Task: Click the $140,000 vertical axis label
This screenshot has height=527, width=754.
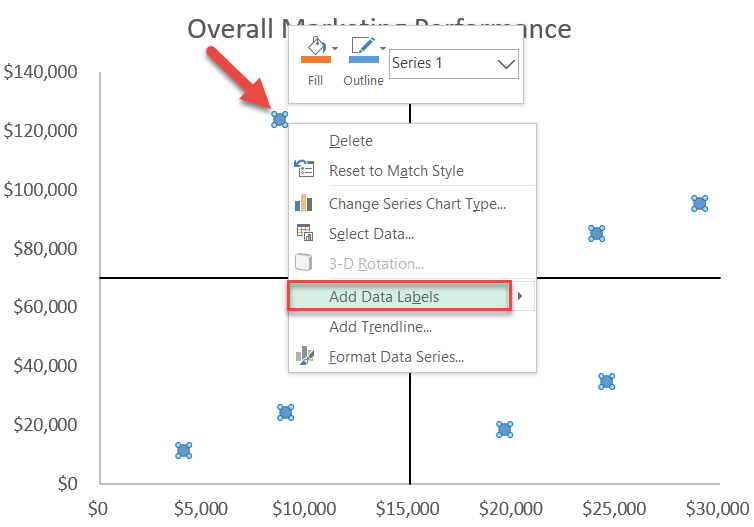Action: tap(40, 72)
